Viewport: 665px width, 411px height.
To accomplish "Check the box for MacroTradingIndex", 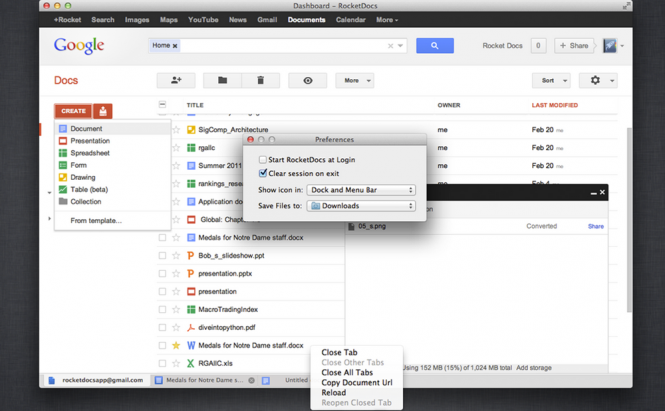I will coord(162,309).
